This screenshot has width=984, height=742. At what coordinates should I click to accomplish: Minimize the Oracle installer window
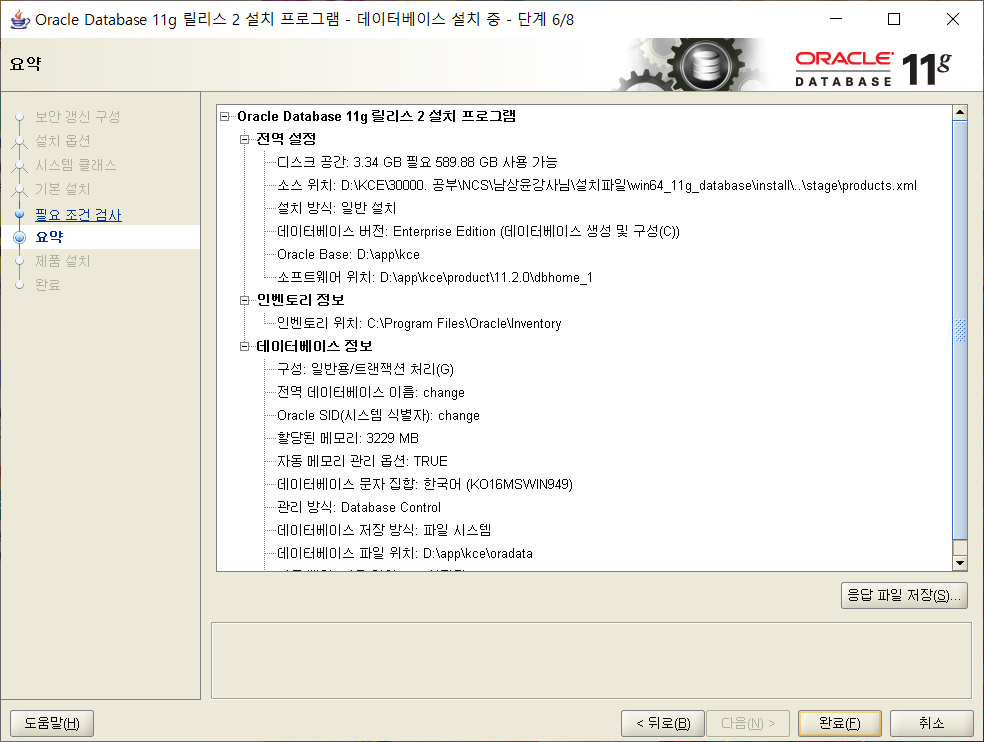836,19
